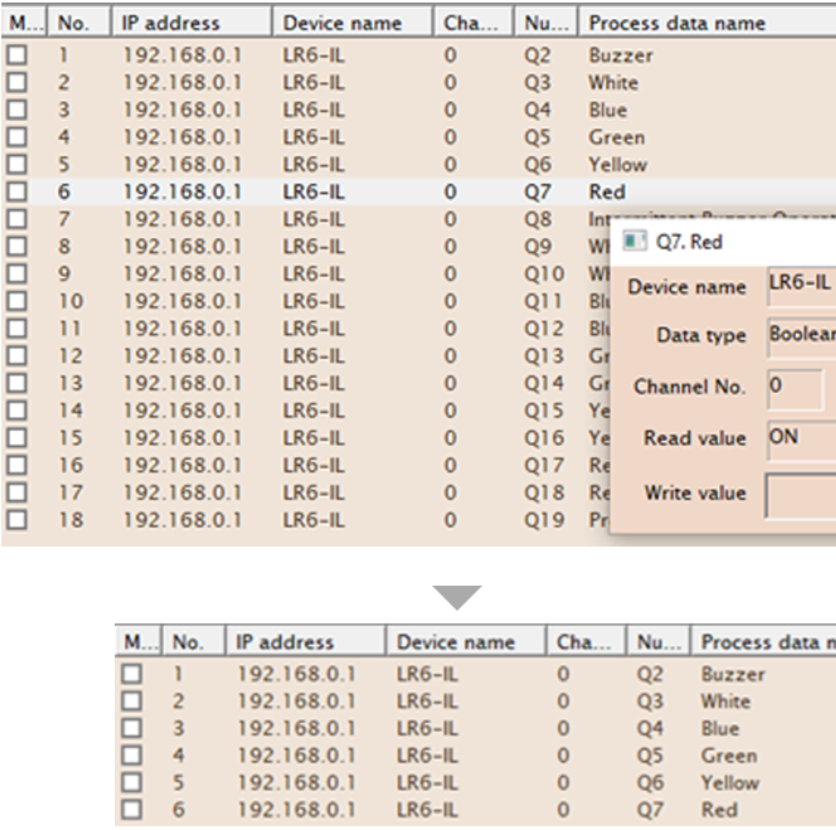
Task: Sort upper table by Device name column header
Action: tap(352, 23)
